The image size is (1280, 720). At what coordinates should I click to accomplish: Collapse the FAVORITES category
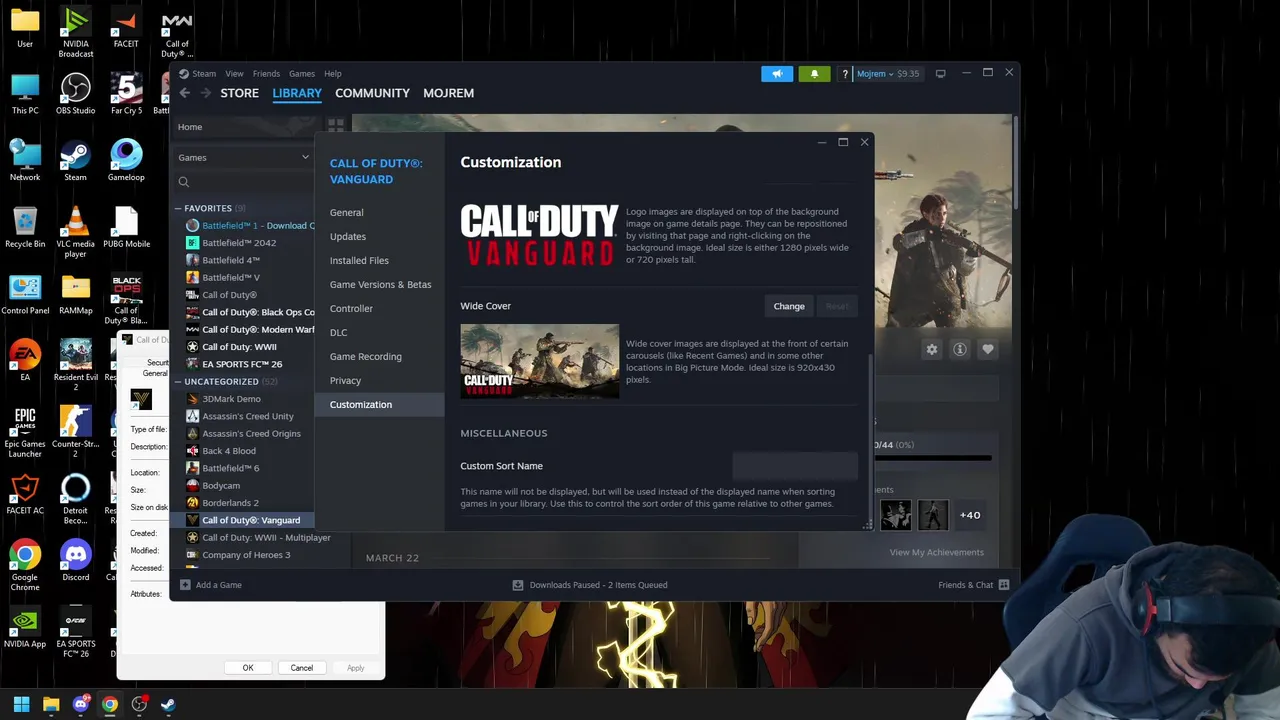tap(178, 208)
